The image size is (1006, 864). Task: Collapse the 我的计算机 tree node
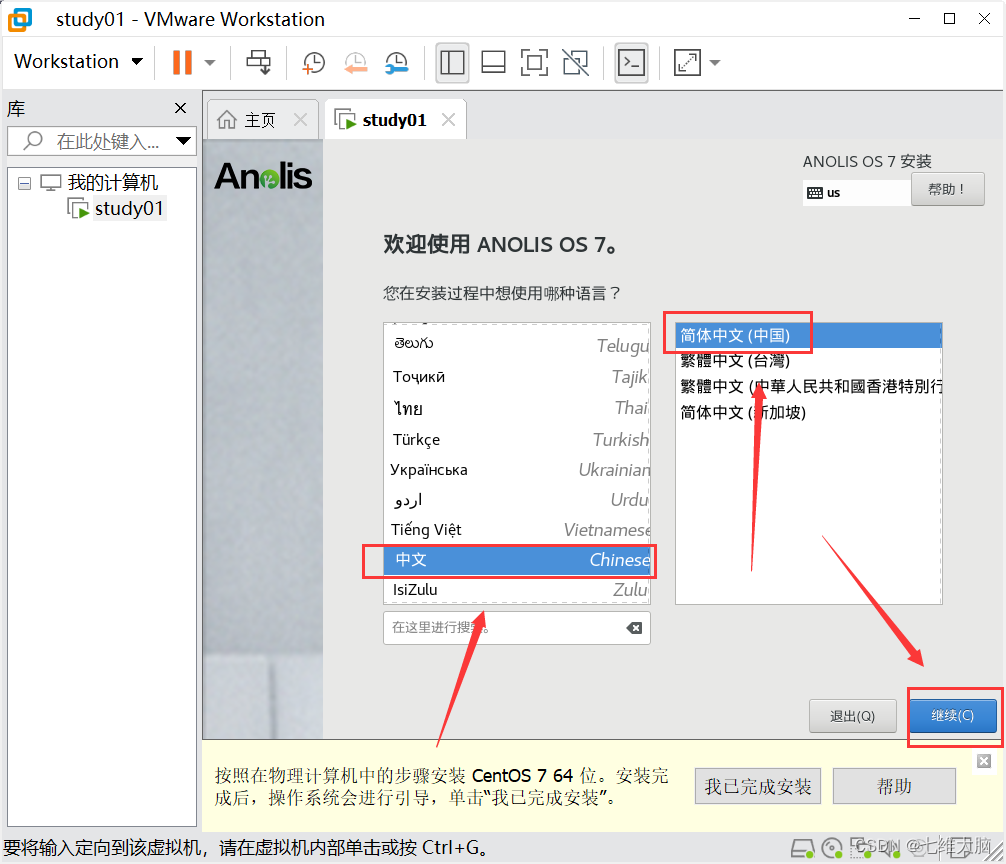[24, 183]
